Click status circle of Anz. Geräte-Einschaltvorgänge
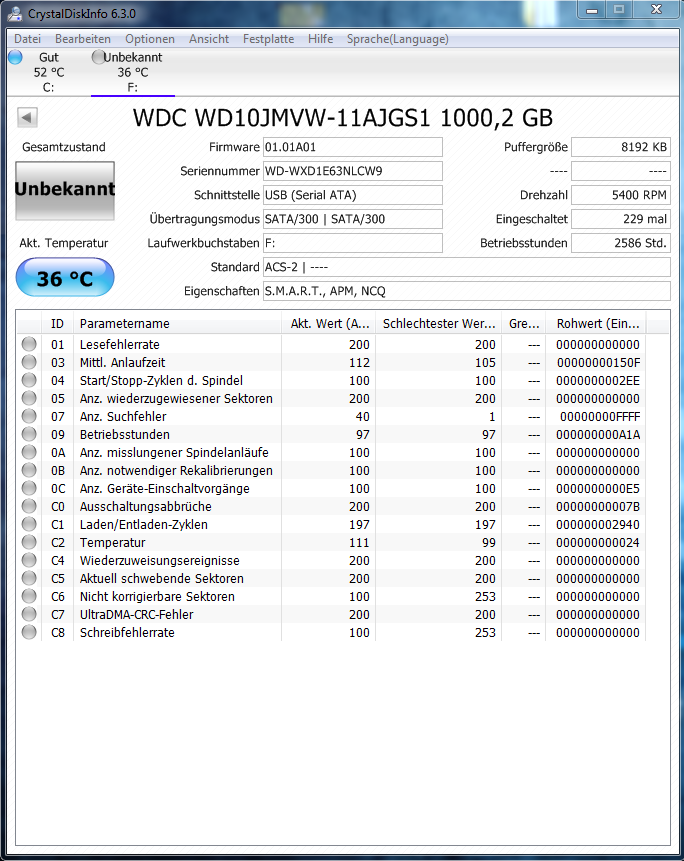The image size is (684, 861). point(29,488)
